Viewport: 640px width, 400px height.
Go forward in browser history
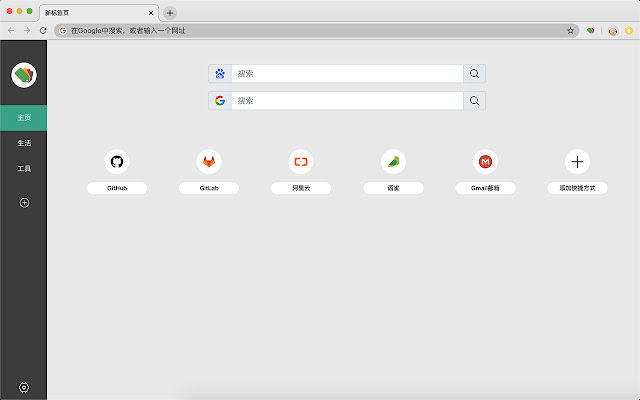tap(27, 31)
